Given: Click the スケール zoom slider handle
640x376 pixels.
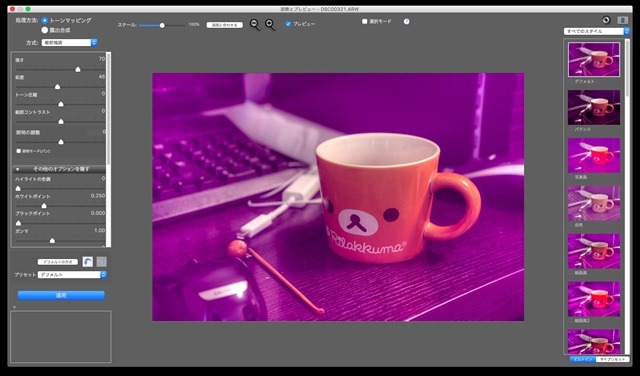Looking at the screenshot, I should (162, 25).
